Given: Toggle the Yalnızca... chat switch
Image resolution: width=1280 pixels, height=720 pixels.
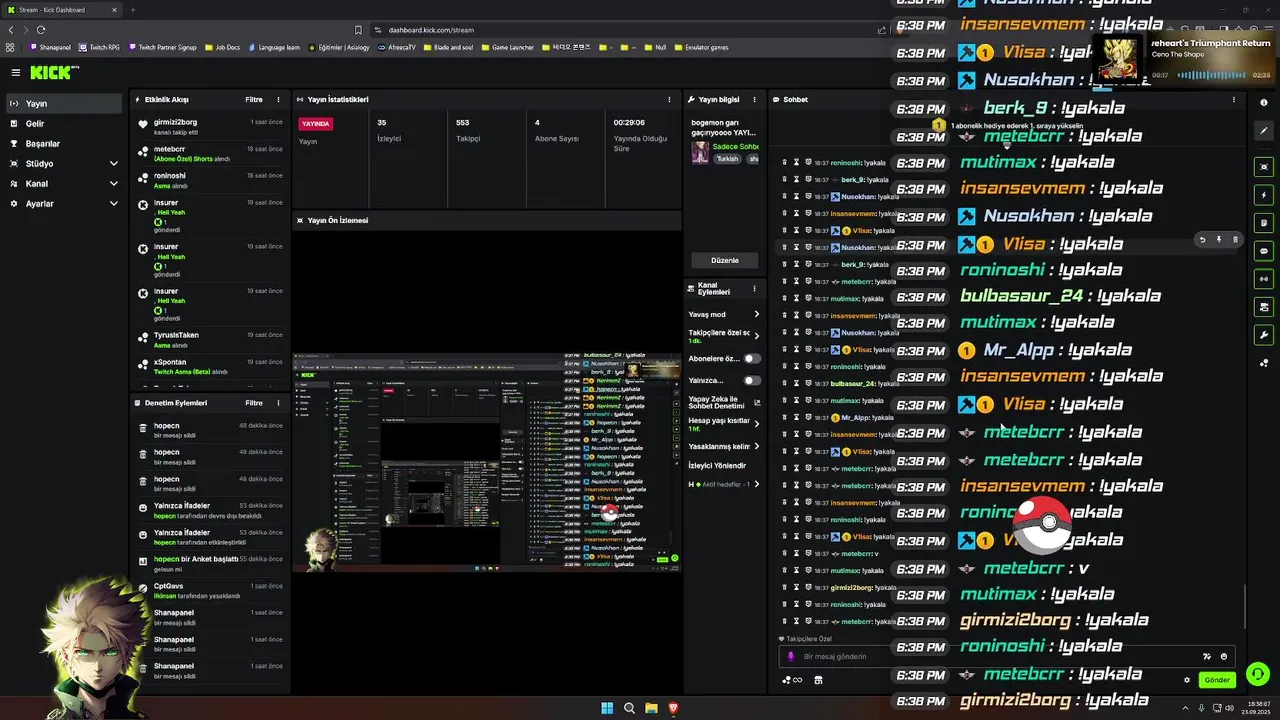Looking at the screenshot, I should point(751,380).
